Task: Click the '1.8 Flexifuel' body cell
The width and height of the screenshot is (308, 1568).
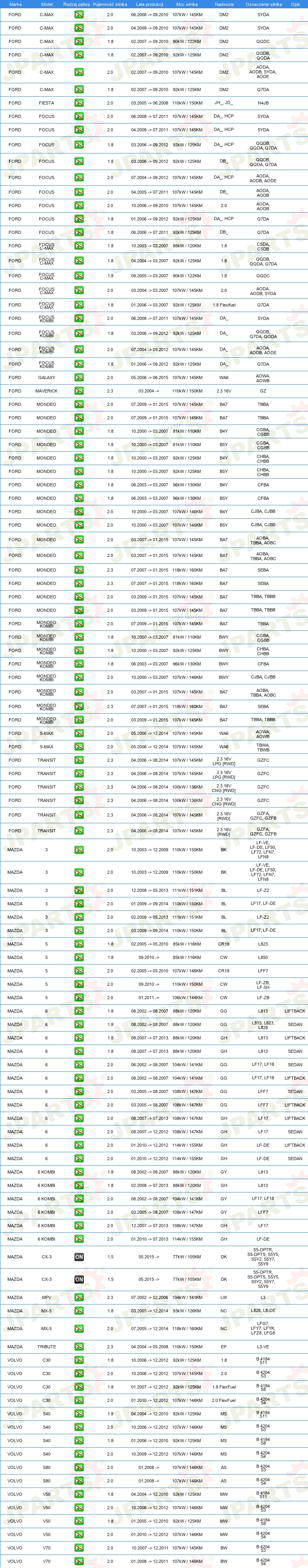Action: pos(224,305)
